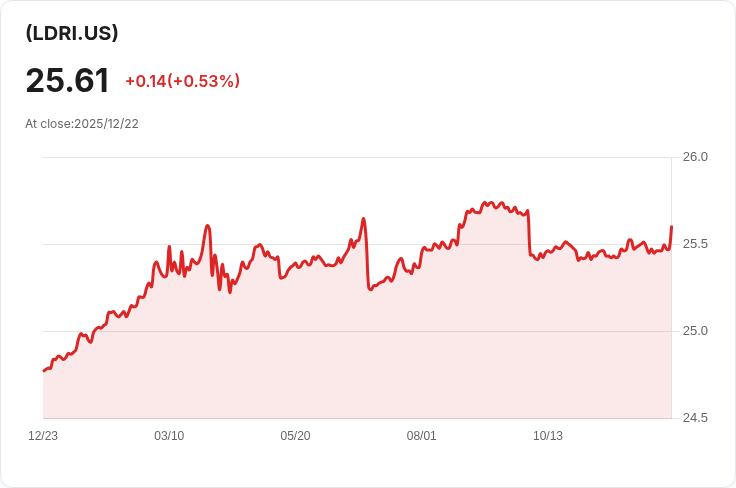Click the chart's highest plateau peak after 08/01
Screen dimensions: 736x488
(x=488, y=203)
